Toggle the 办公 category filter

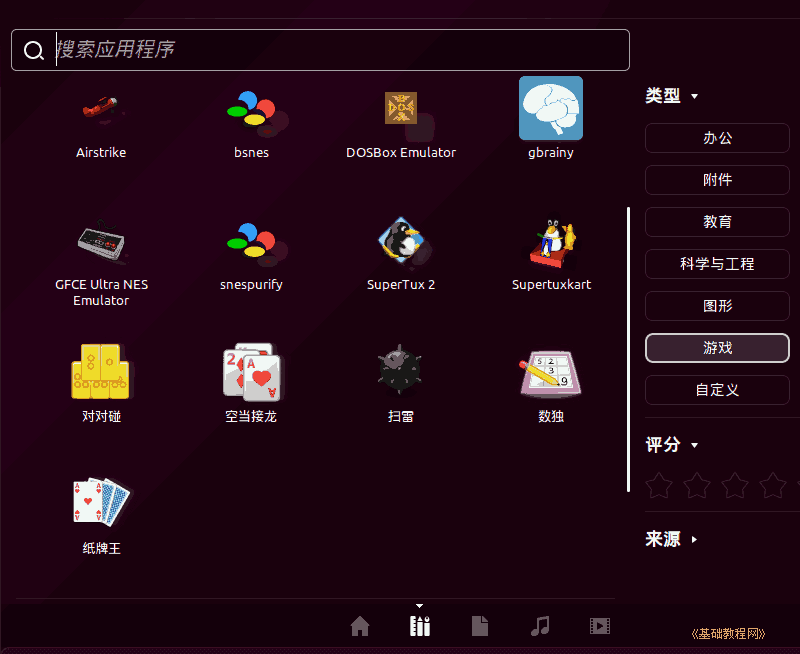point(717,138)
